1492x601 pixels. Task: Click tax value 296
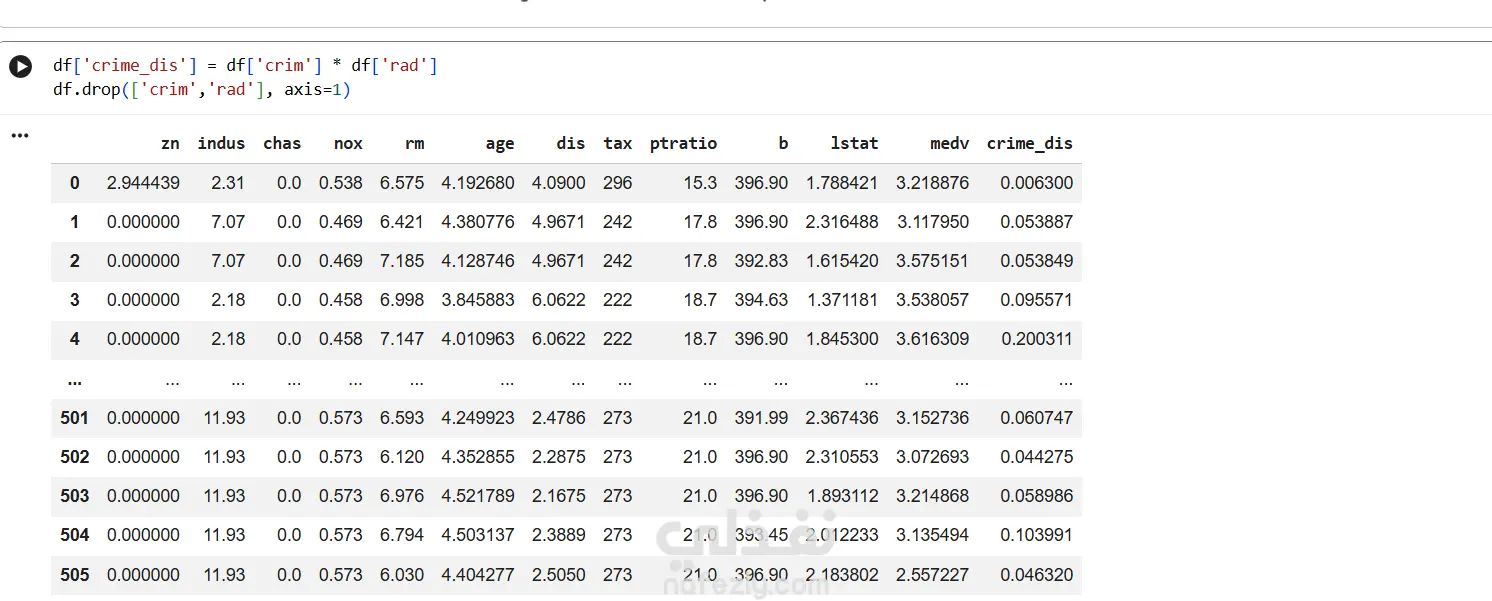tap(618, 183)
